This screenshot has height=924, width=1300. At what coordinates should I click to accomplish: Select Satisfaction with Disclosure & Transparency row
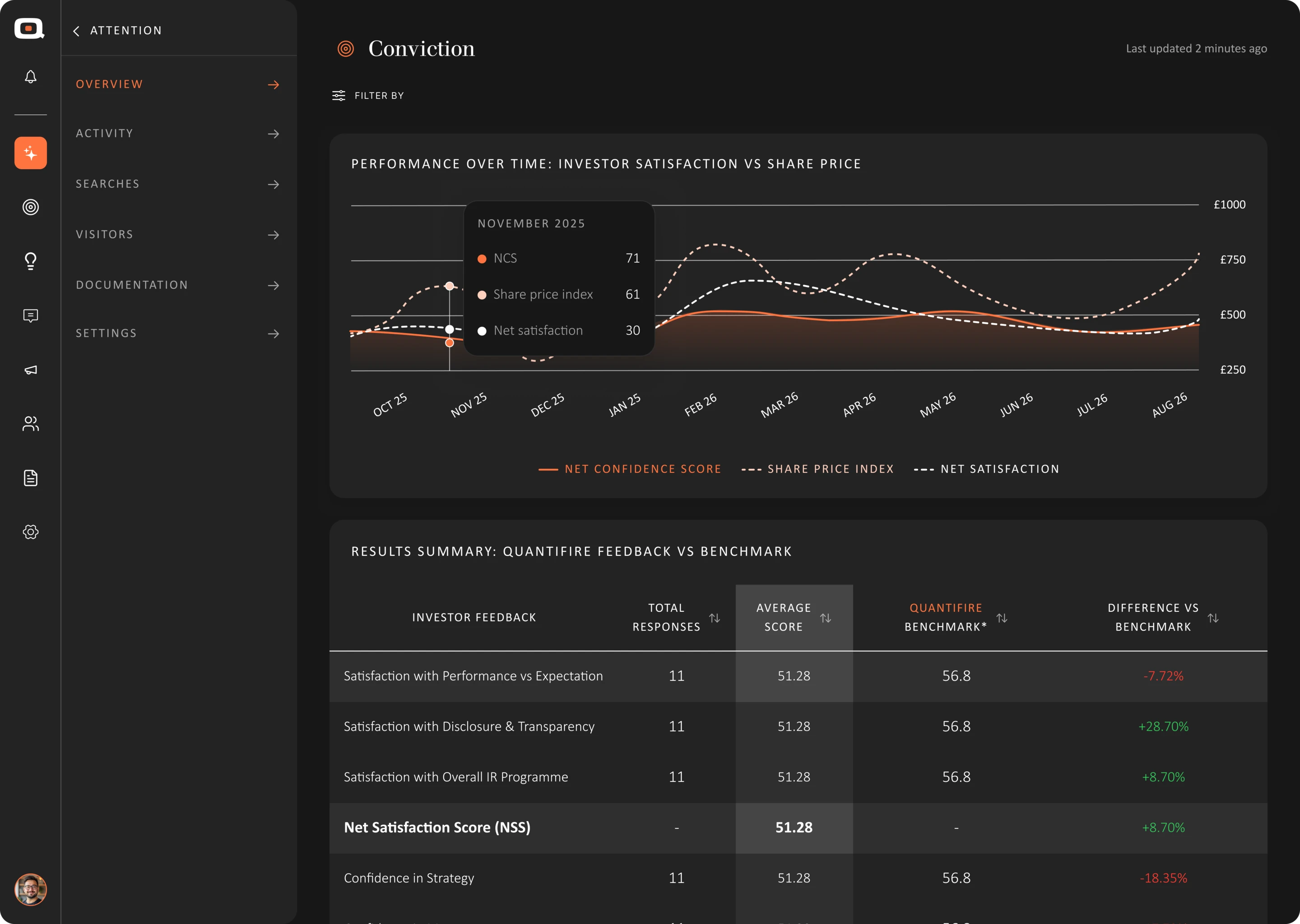(x=799, y=726)
